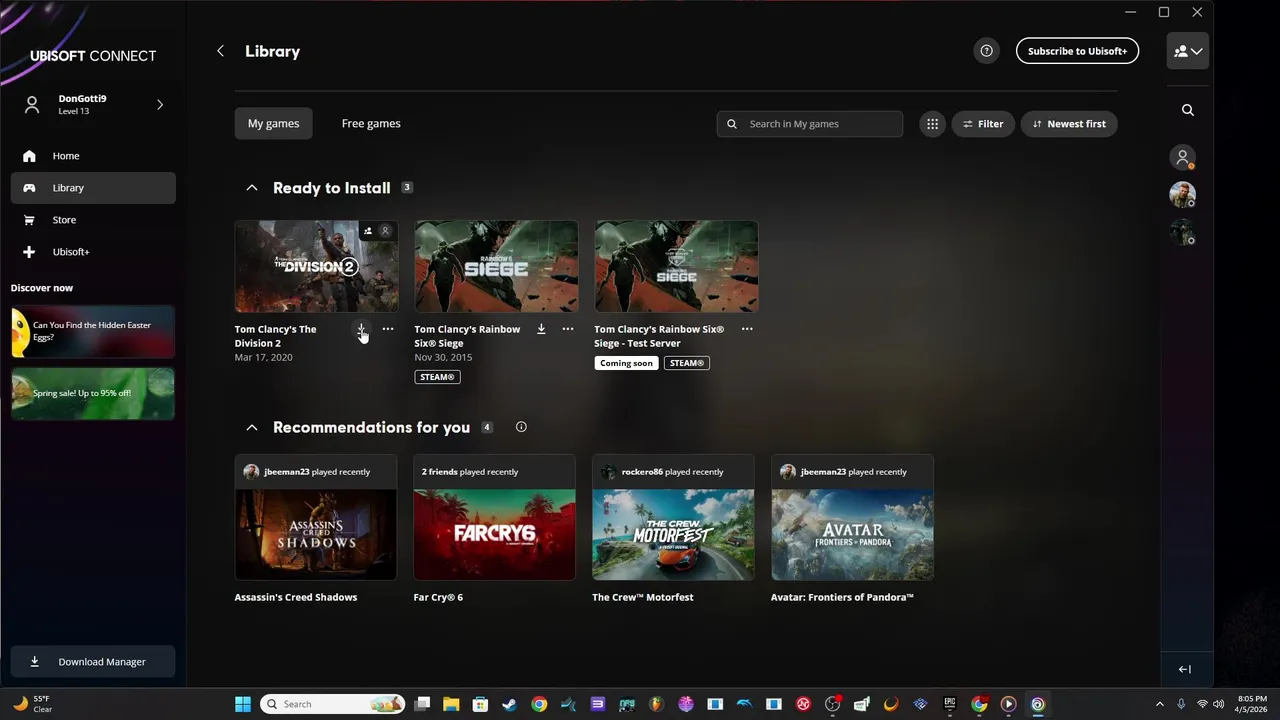
Task: Open Rainbow Six Siege cover thumbnail
Action: click(x=496, y=266)
